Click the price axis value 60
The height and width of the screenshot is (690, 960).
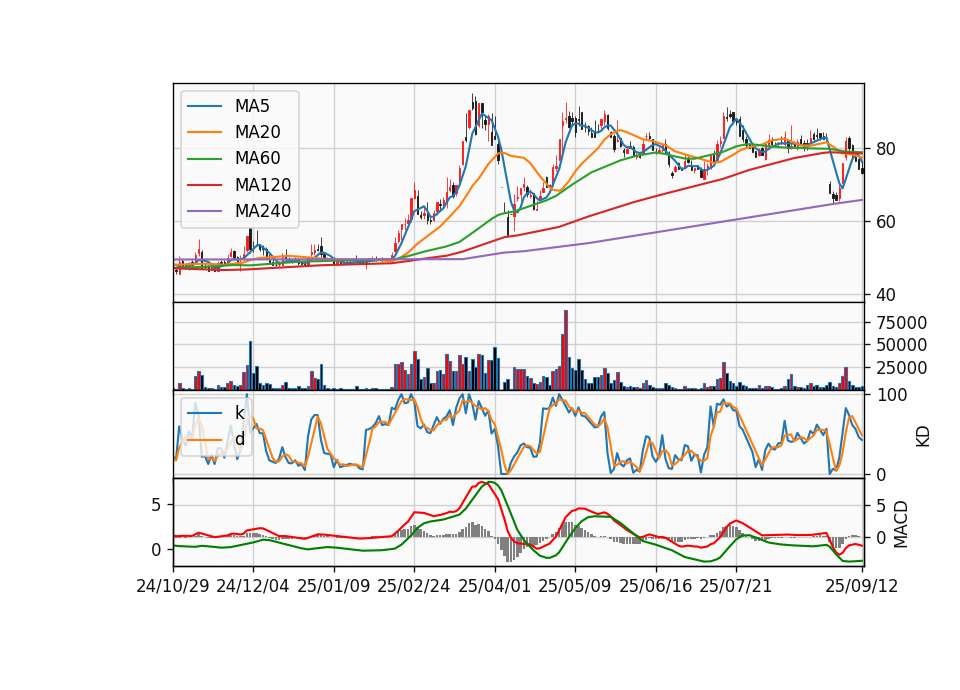pyautogui.click(x=885, y=222)
